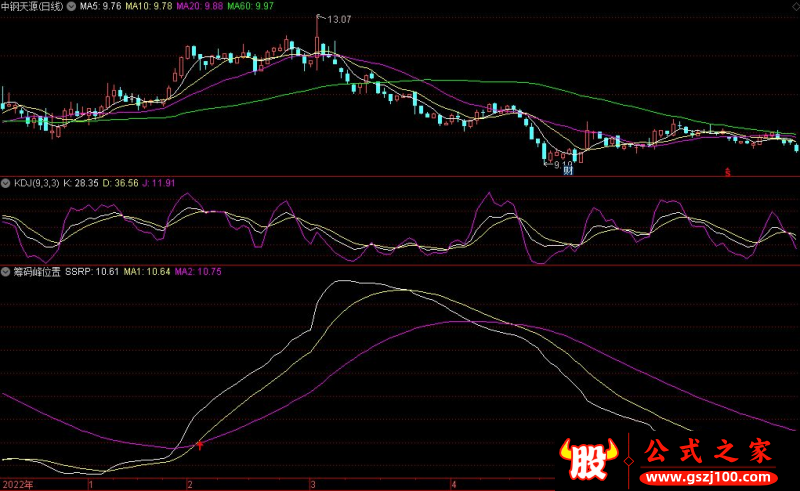
Task: Click the SSRP value label
Action: 92,271
